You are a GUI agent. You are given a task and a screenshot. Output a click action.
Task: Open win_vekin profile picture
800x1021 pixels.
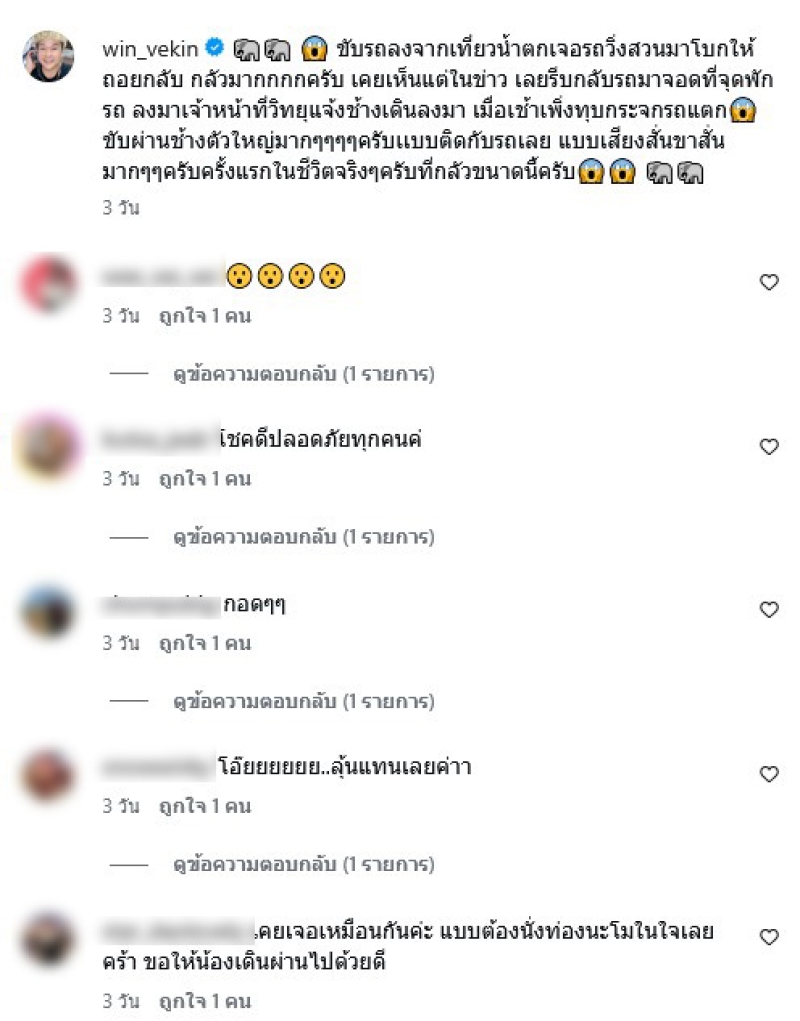(x=48, y=56)
